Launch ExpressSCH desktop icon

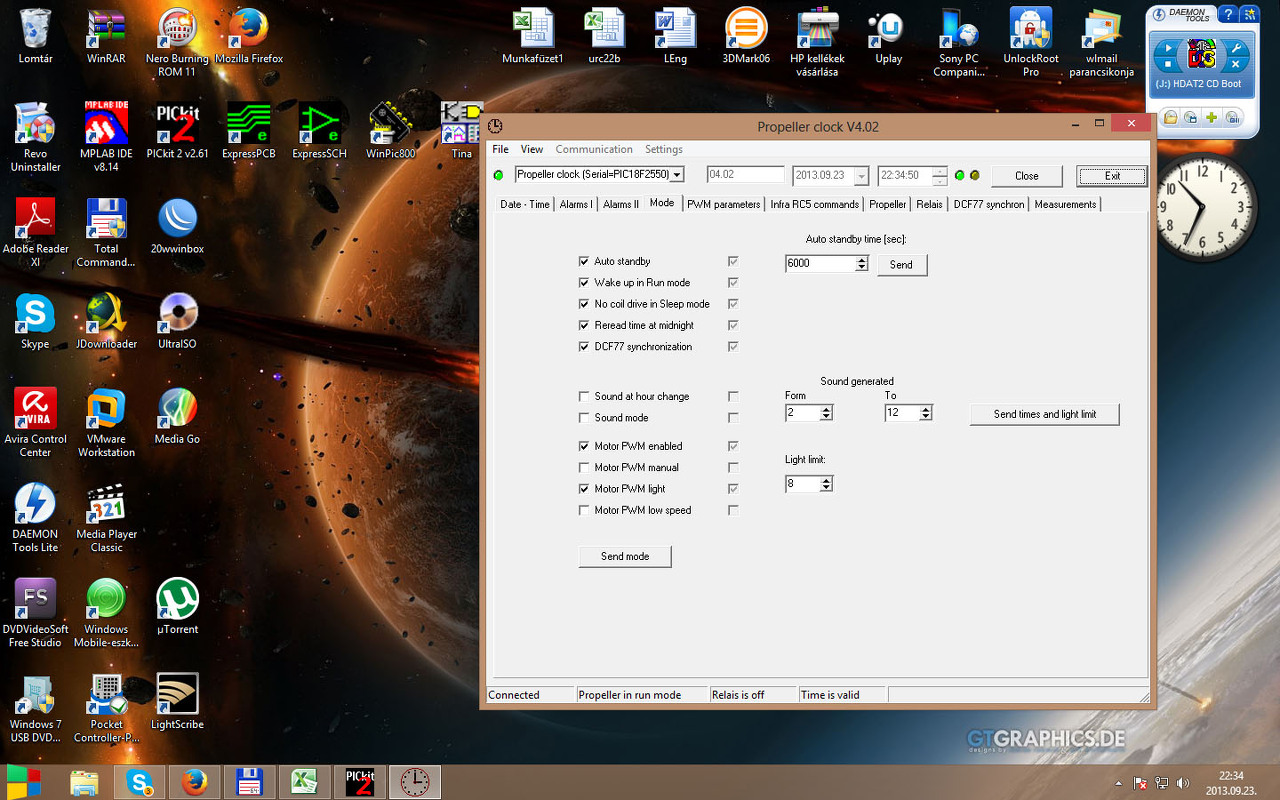[319, 128]
